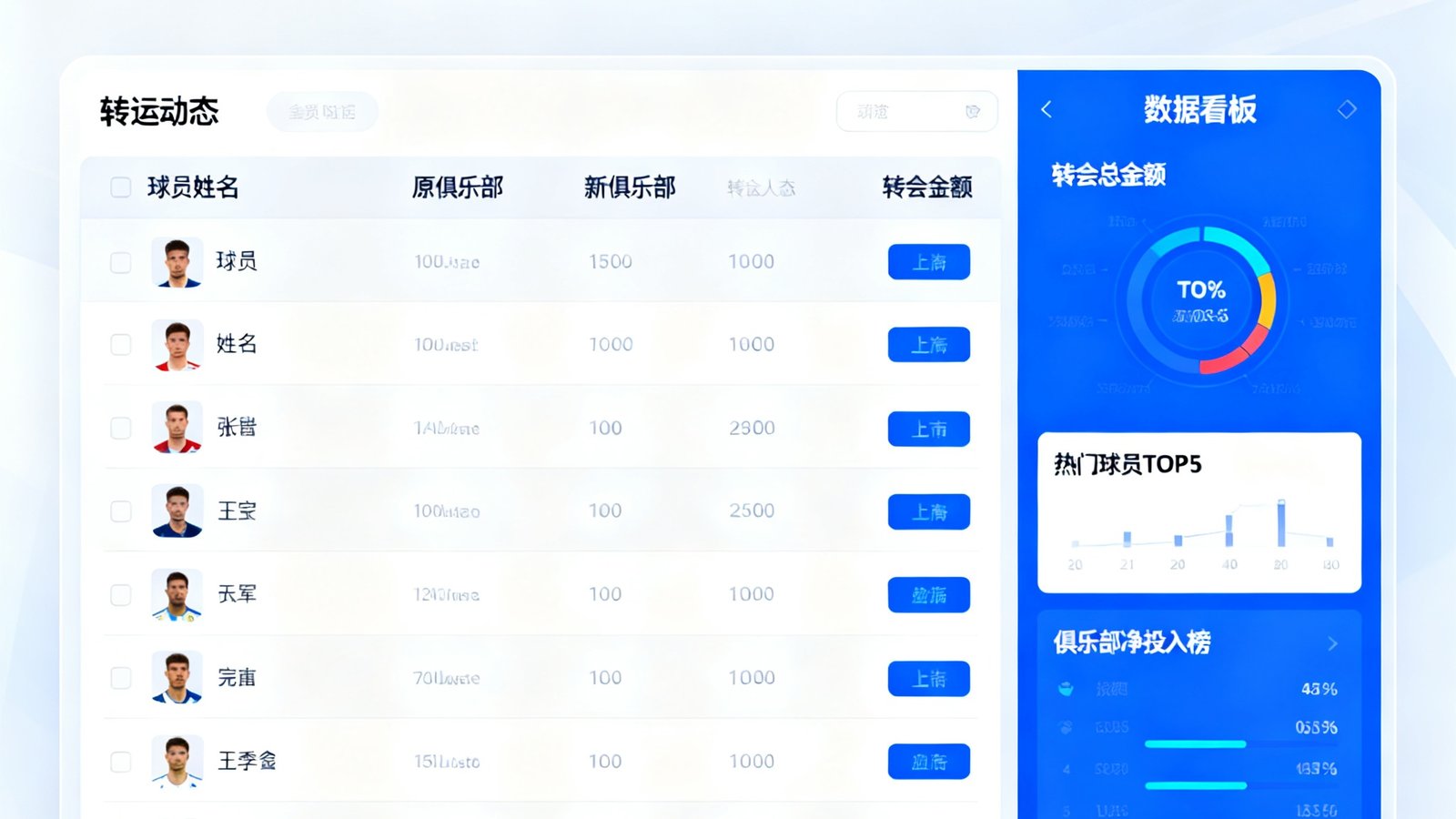Select the checkbox in the 王季 row
Image resolution: width=1456 pixels, height=819 pixels.
tap(121, 762)
